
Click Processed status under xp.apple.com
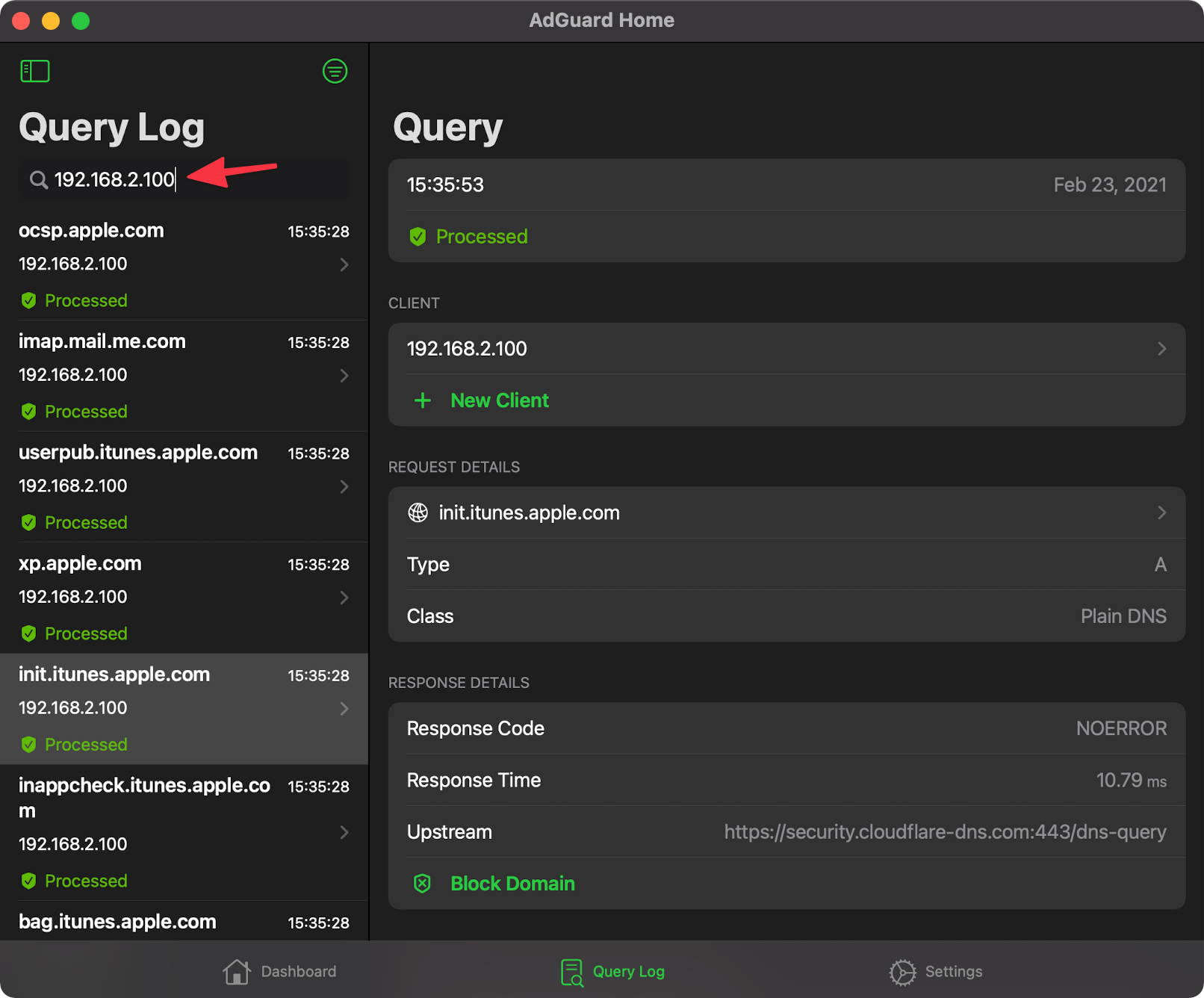[86, 633]
